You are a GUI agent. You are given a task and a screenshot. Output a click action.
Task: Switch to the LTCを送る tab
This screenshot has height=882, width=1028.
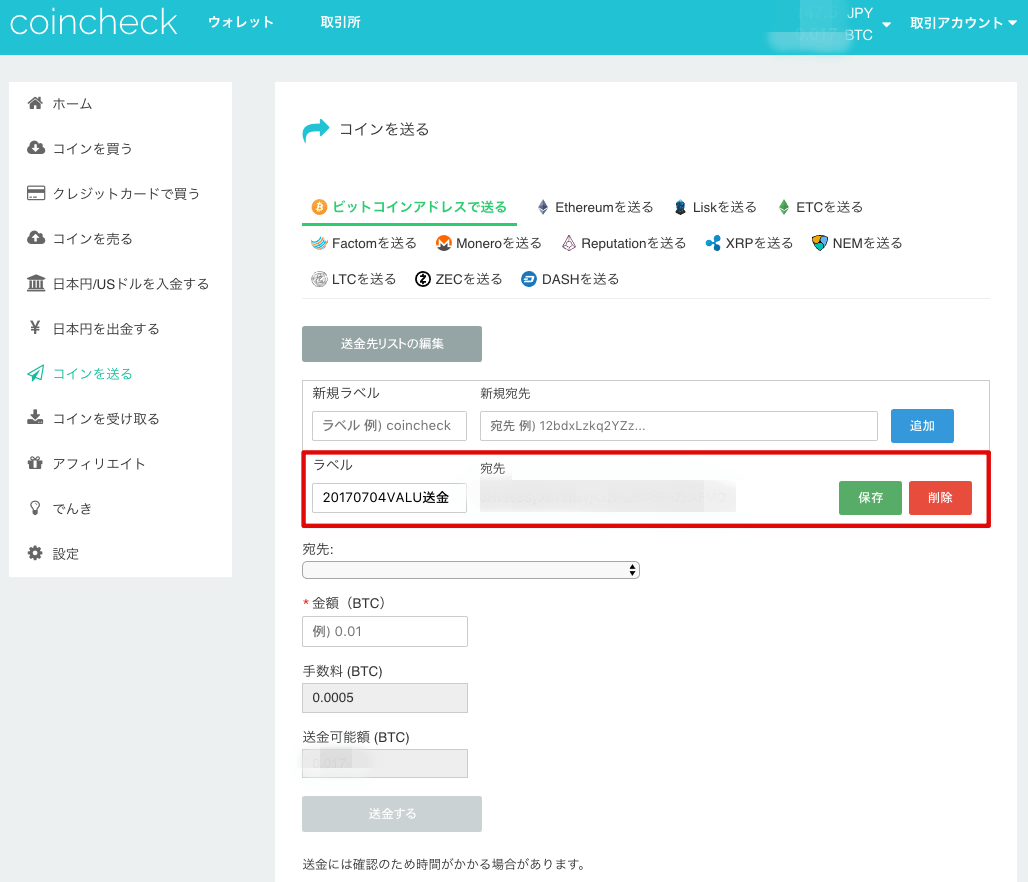pos(353,279)
